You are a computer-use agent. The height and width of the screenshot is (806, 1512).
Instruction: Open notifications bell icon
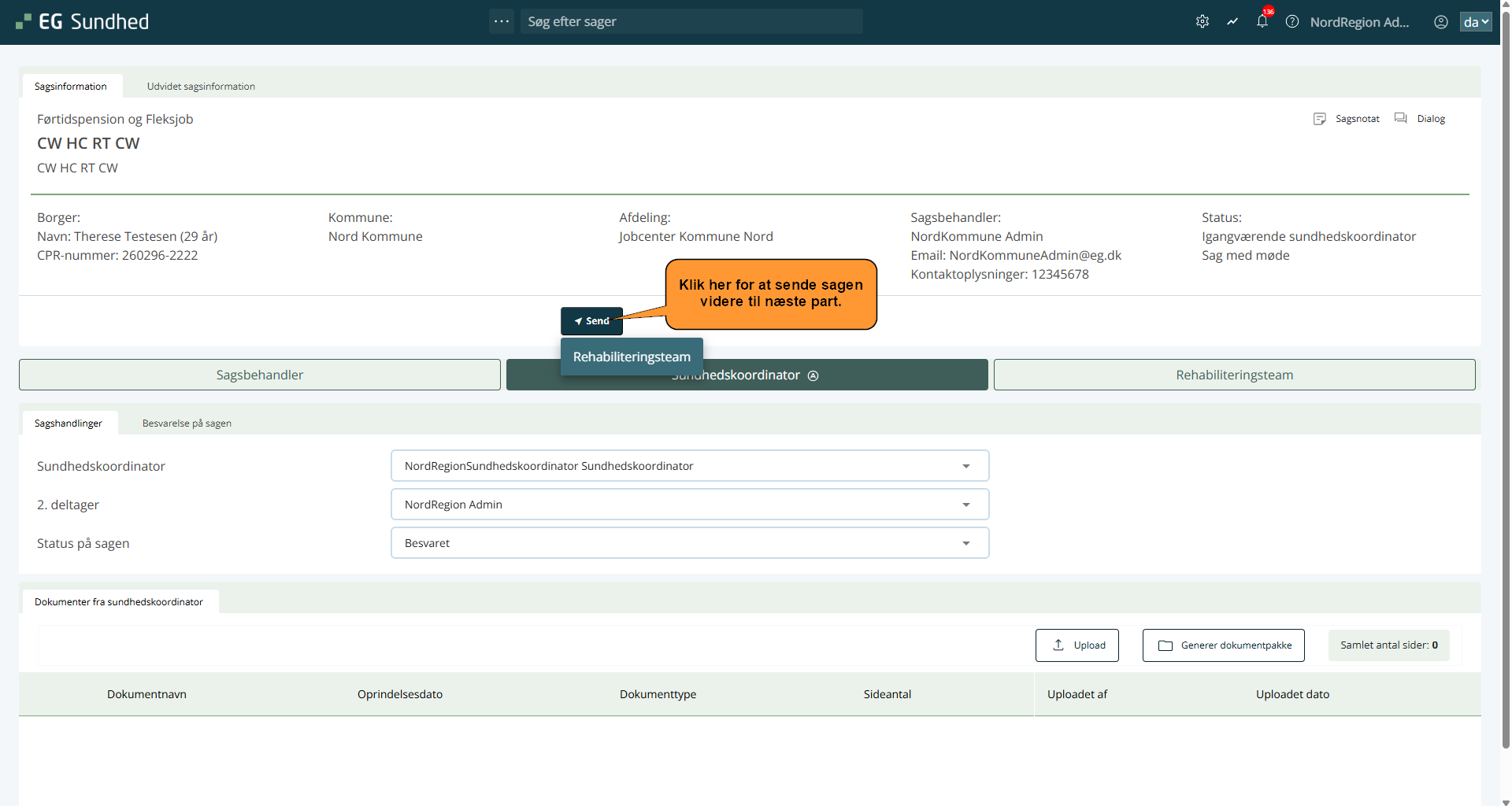click(1262, 21)
